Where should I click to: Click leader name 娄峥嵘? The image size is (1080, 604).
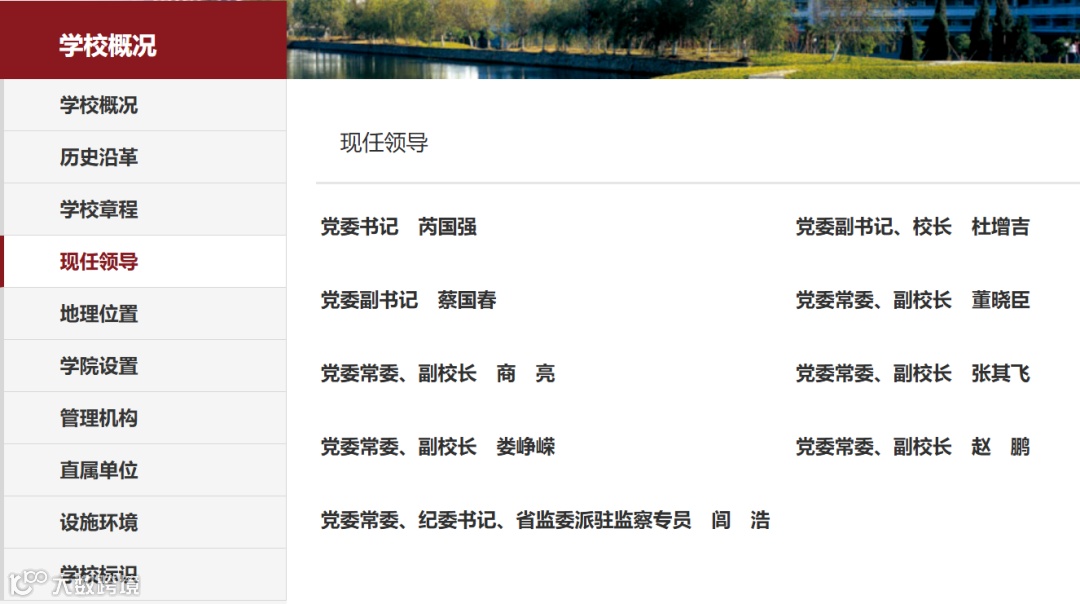pyautogui.click(x=526, y=447)
